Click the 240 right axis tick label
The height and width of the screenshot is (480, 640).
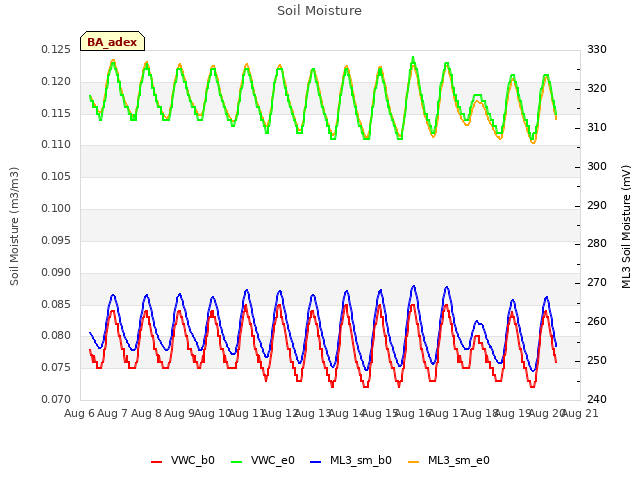point(597,399)
